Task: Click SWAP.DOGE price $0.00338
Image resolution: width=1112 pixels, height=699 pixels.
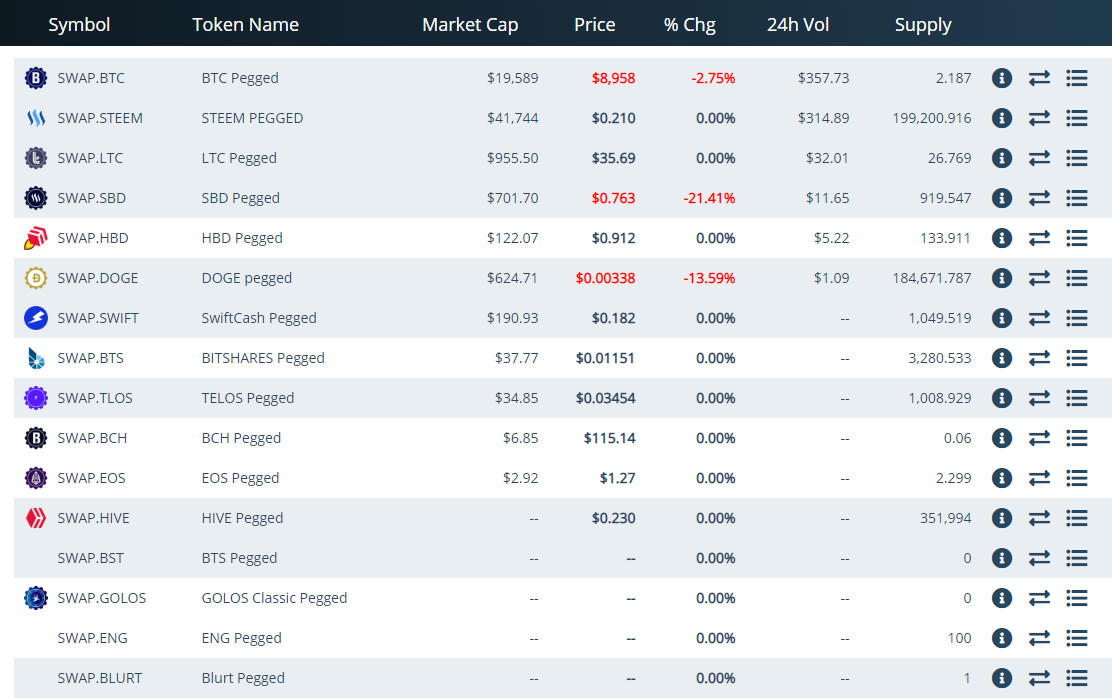Action: click(x=605, y=278)
